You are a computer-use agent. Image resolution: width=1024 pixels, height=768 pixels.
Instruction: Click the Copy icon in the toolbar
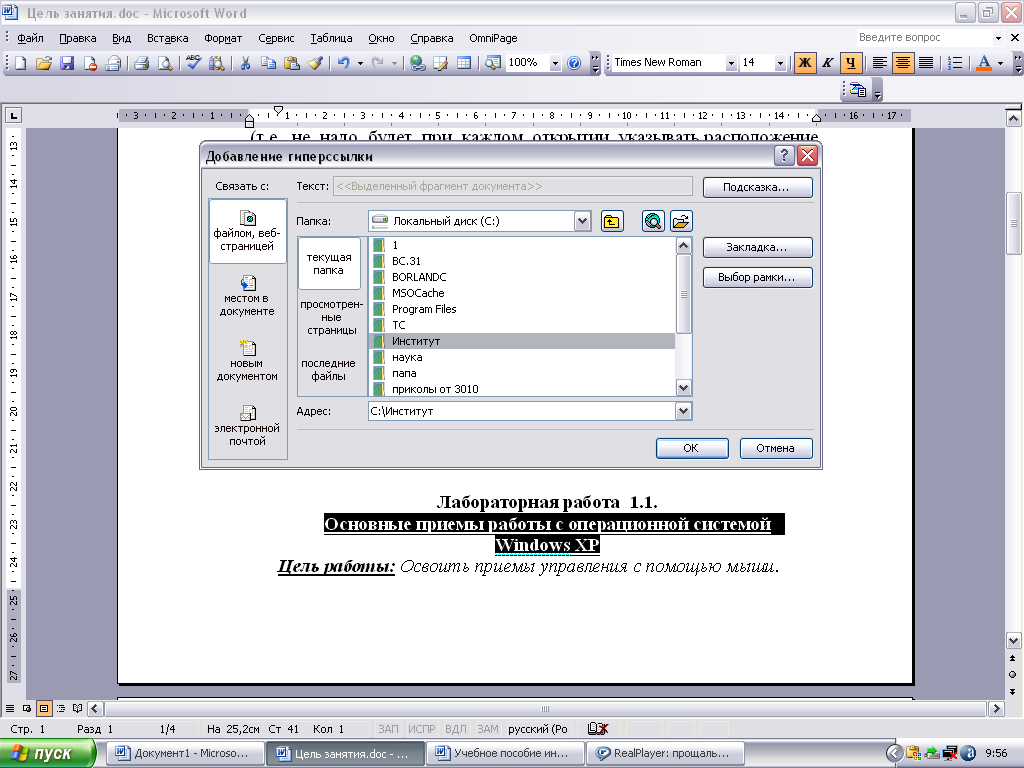268,63
